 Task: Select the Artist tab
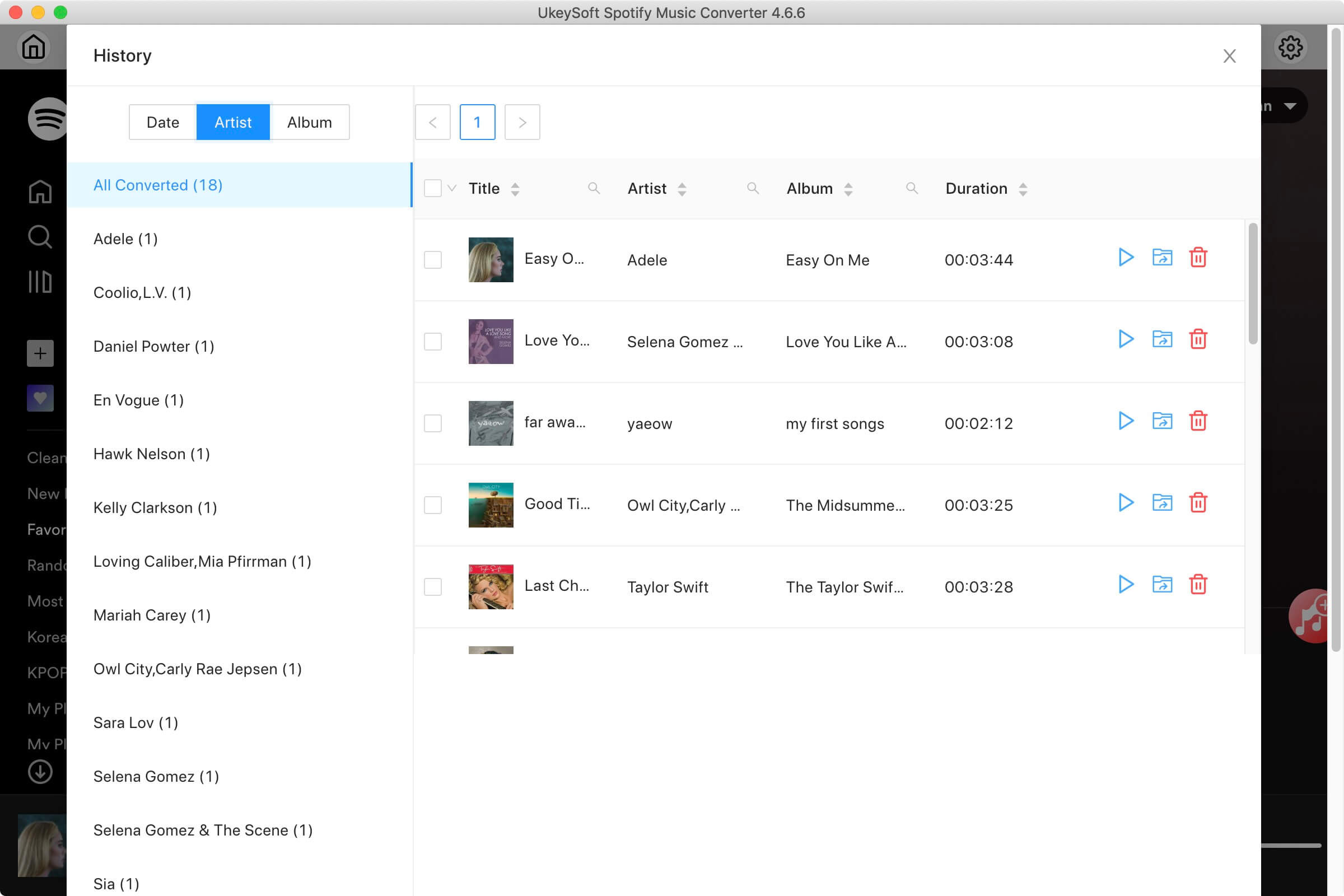pos(232,122)
